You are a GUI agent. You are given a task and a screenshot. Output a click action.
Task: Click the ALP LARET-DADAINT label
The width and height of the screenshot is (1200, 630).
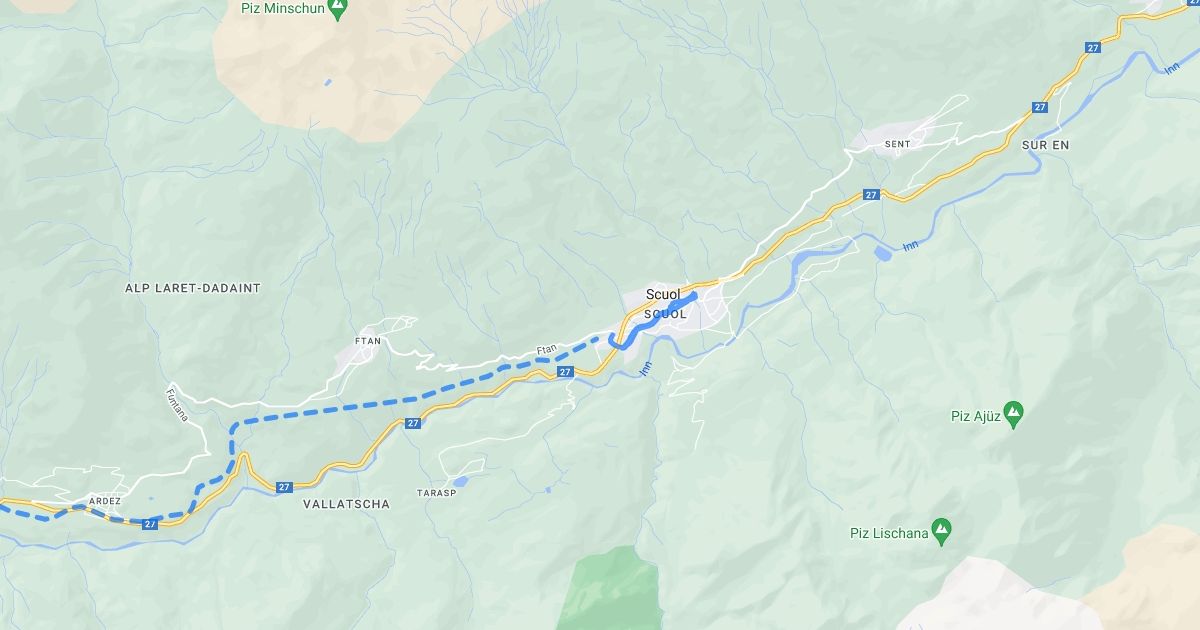click(193, 288)
